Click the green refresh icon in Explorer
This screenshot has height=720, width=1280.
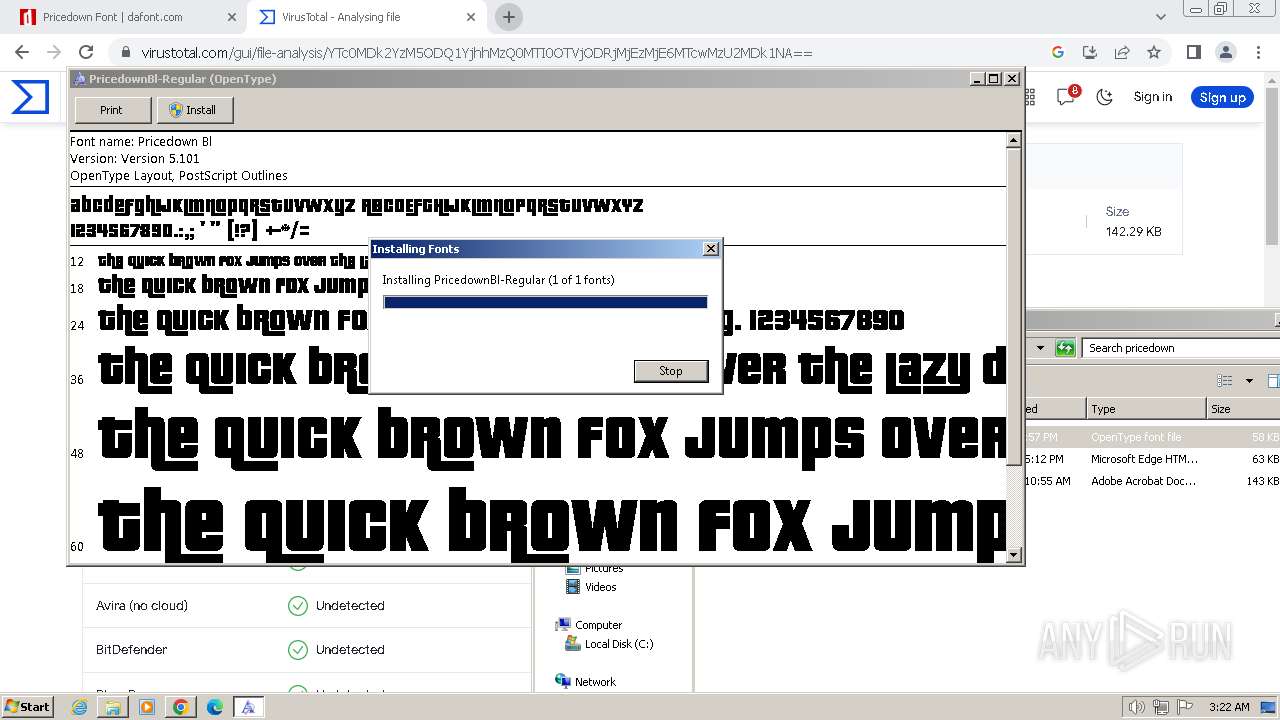[1065, 348]
